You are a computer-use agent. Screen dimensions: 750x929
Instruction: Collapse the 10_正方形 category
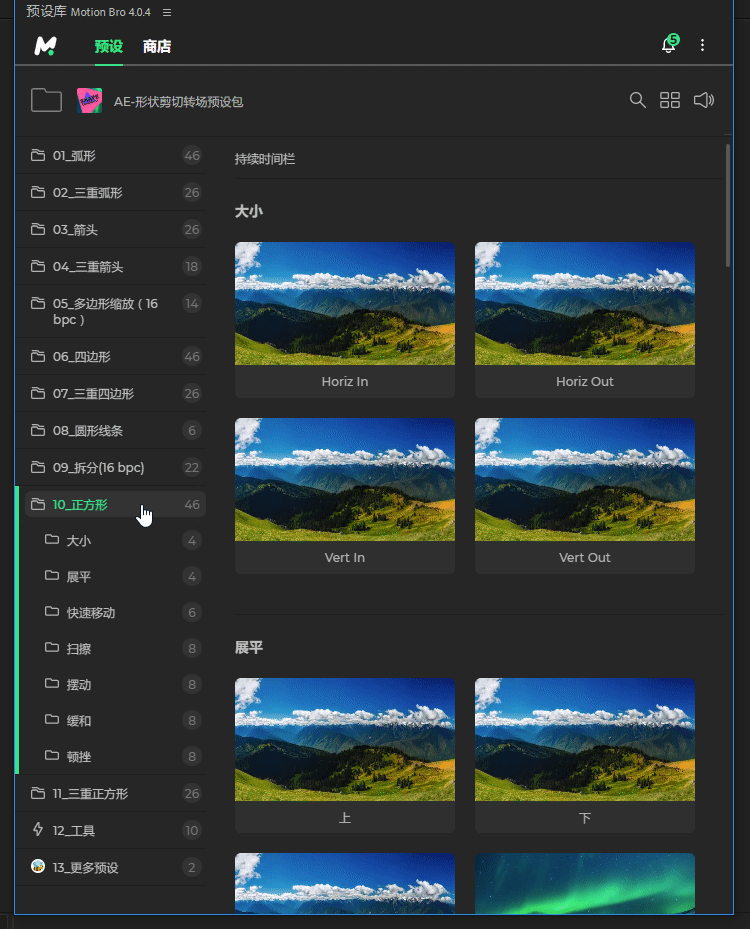pos(115,504)
